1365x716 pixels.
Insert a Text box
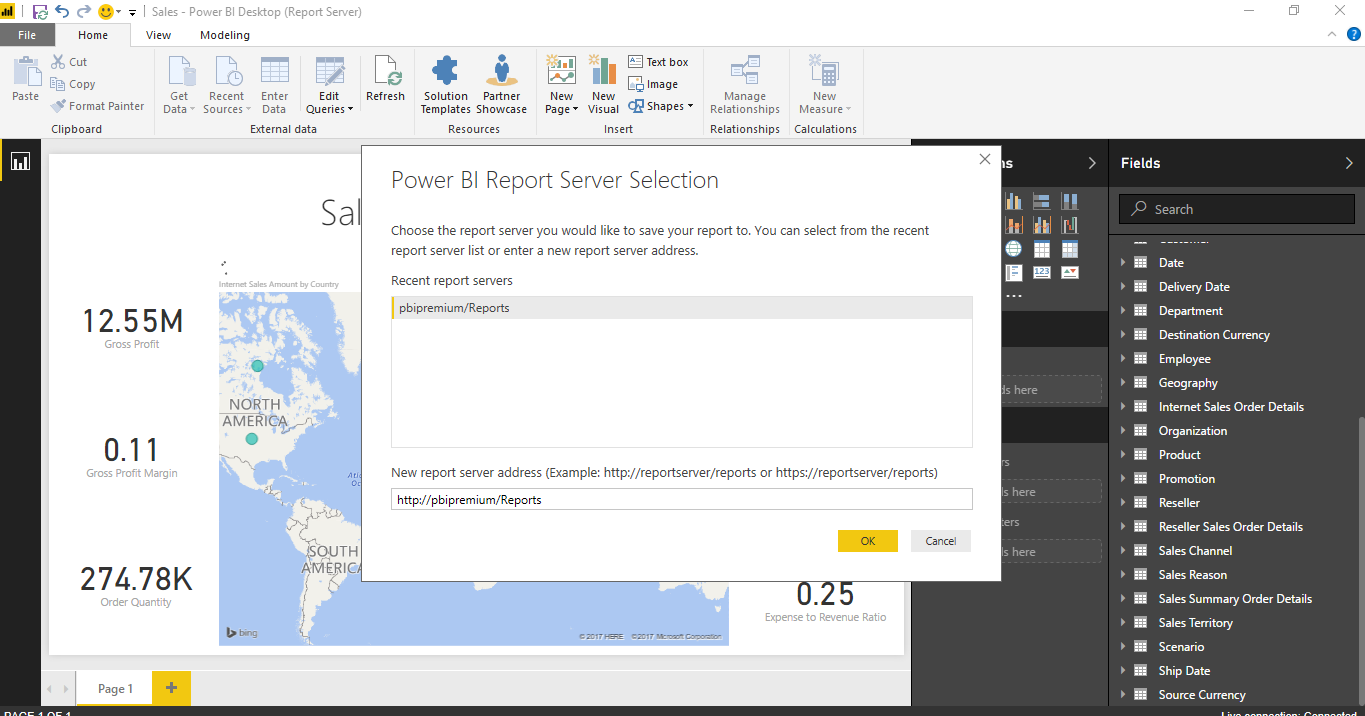point(660,61)
